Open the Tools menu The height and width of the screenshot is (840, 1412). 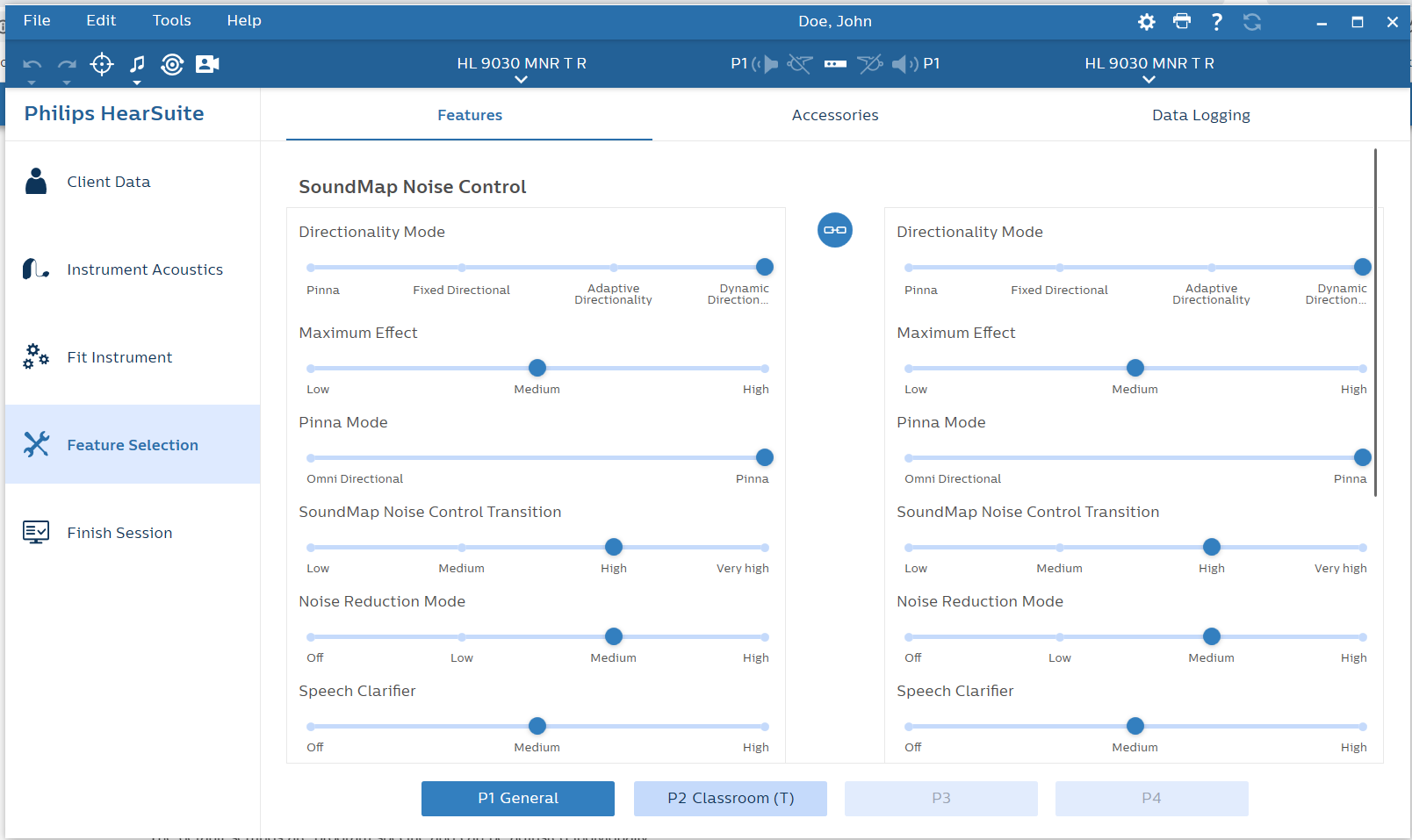pos(172,20)
